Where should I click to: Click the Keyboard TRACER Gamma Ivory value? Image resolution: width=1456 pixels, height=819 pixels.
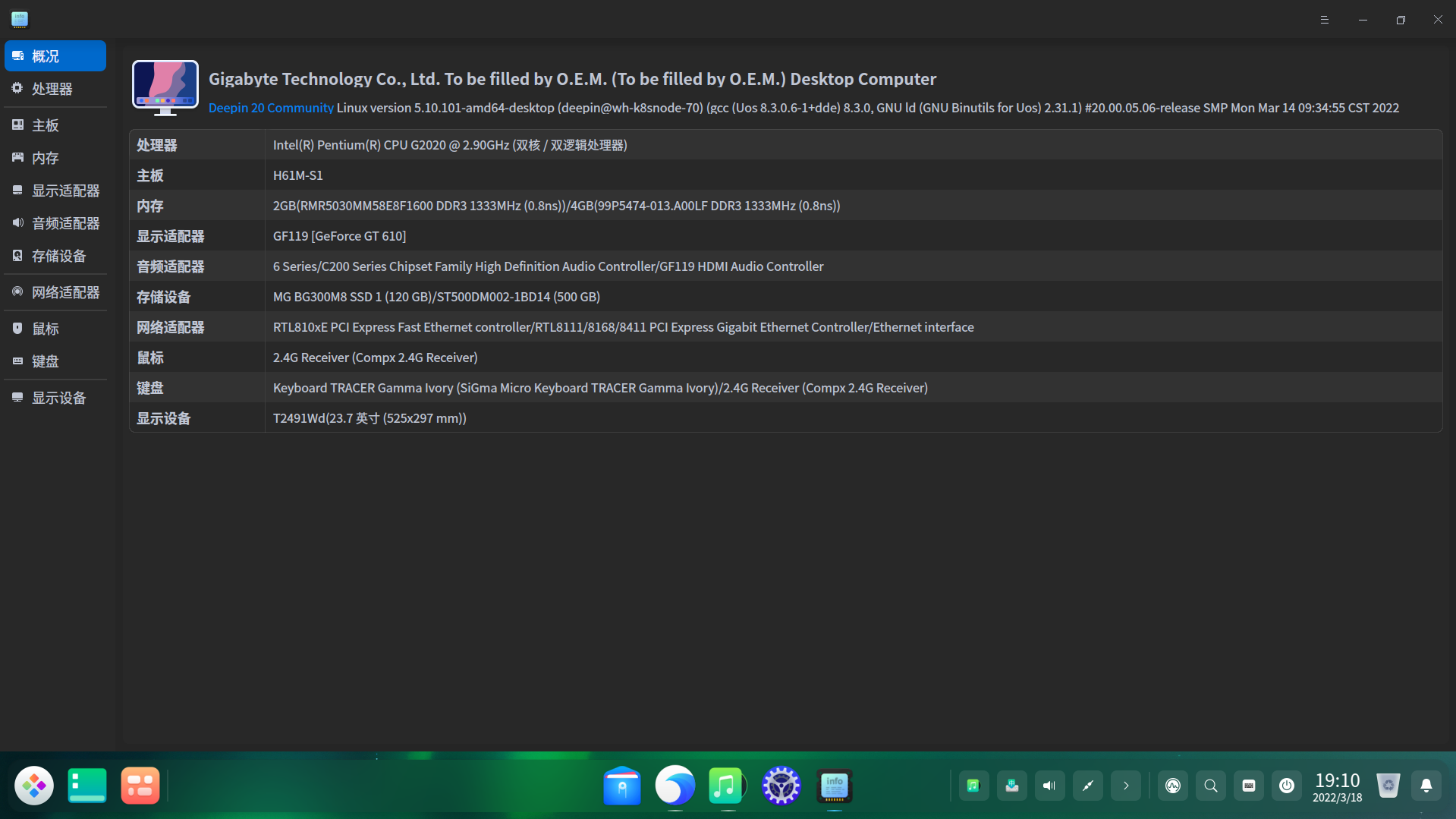click(x=600, y=388)
